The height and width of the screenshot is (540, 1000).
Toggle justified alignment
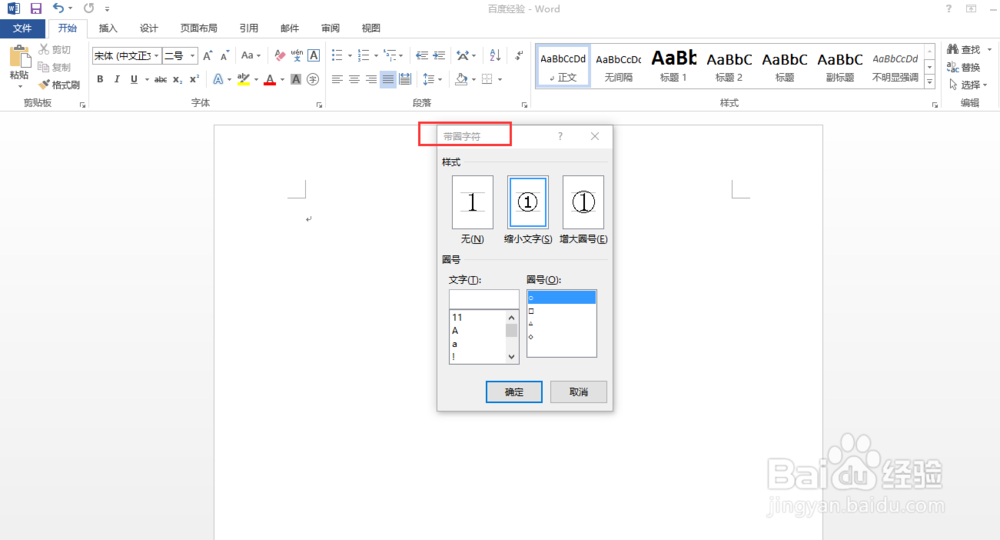point(388,79)
